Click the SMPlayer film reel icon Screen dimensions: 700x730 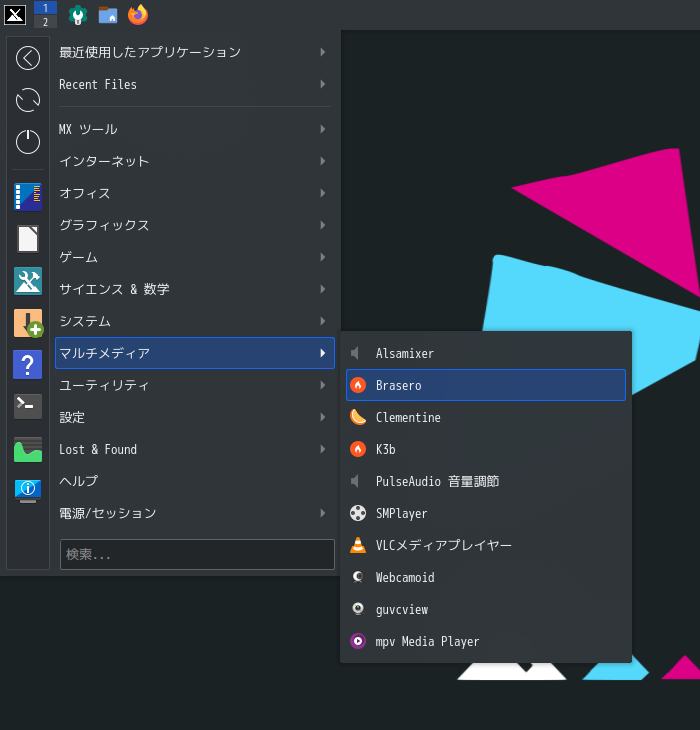[358, 513]
